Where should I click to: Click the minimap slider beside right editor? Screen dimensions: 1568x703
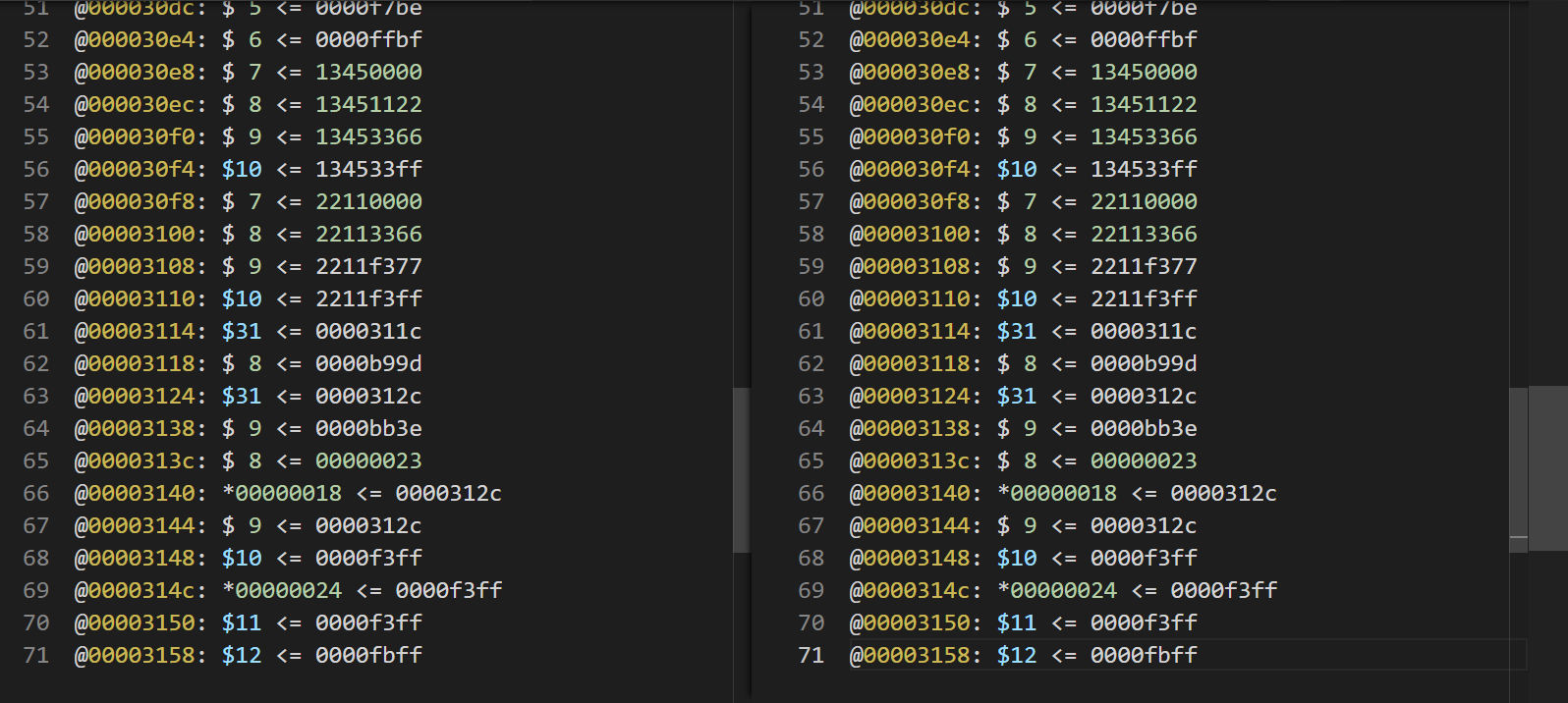pyautogui.click(x=1548, y=467)
